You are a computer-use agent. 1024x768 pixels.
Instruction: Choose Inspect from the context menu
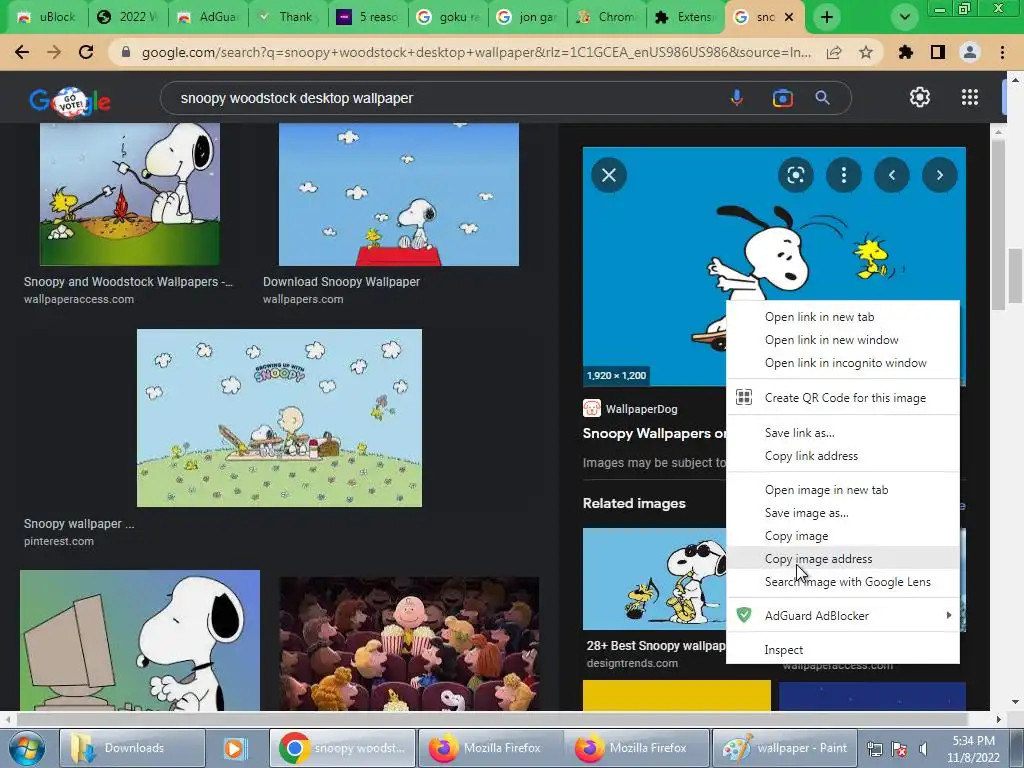pos(843,650)
